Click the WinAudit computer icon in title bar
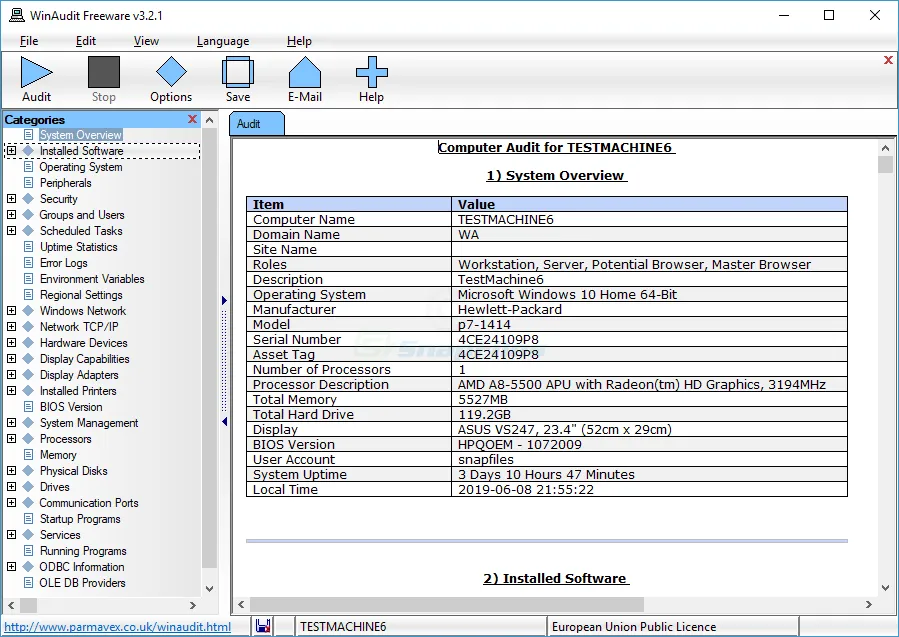The width and height of the screenshot is (899, 637). click(17, 15)
